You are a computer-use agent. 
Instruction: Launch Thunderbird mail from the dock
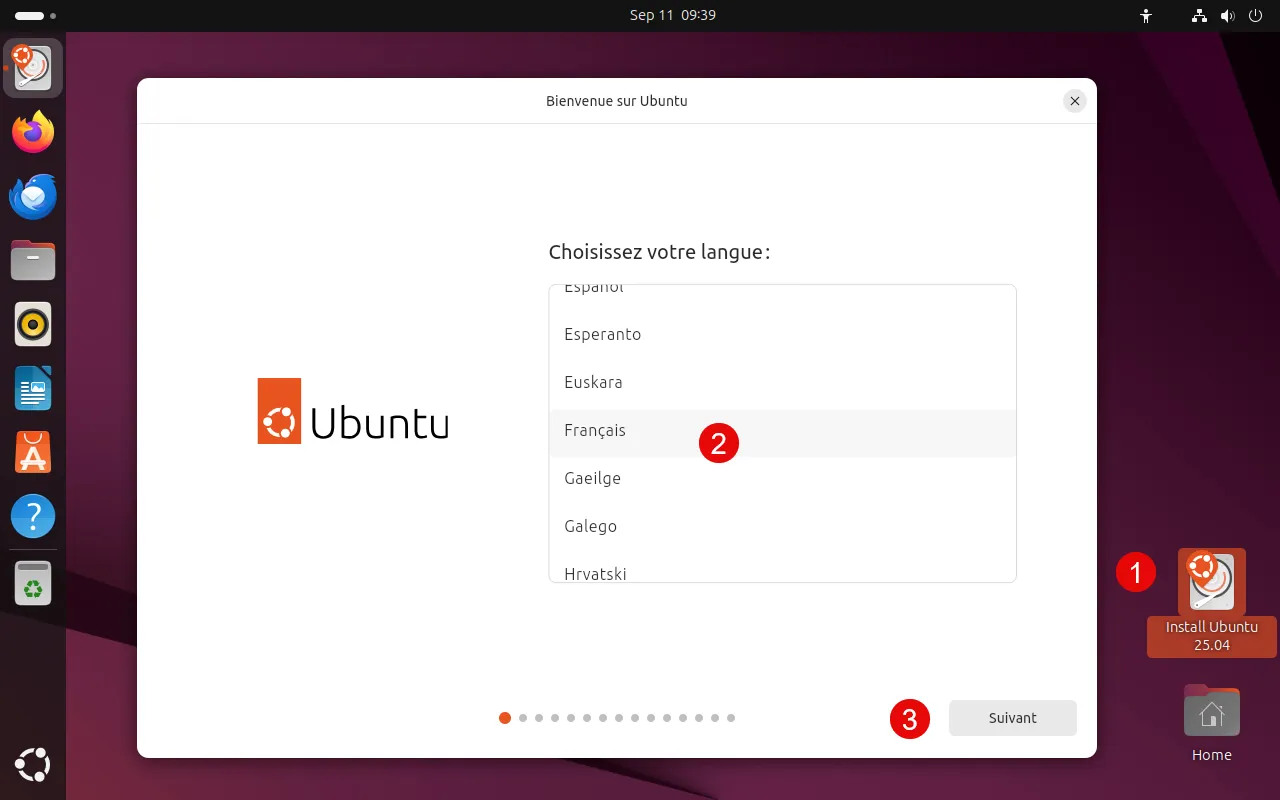[33, 197]
